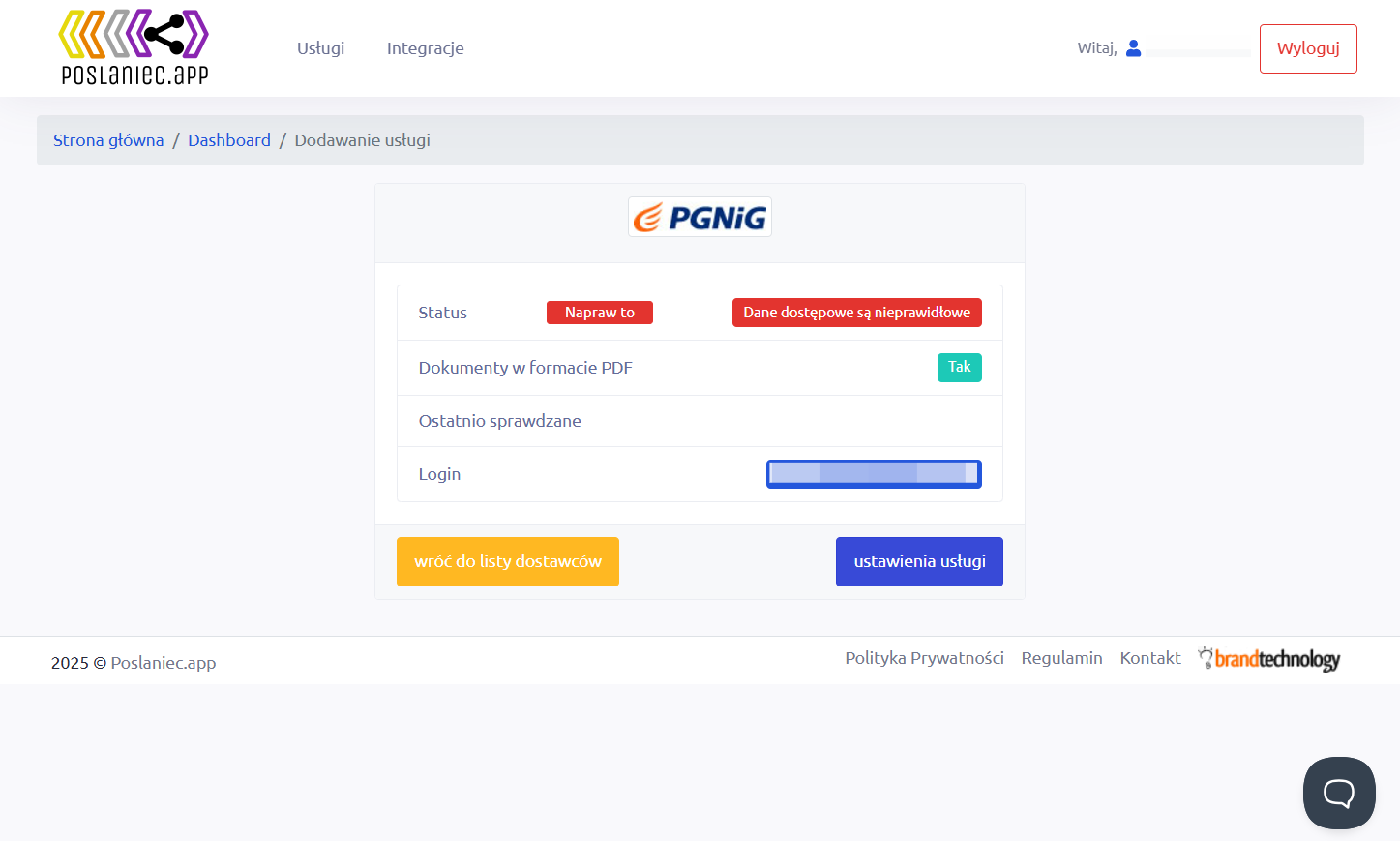Open the Dashboard breadcrumb link
This screenshot has width=1400, height=841.
tap(229, 140)
